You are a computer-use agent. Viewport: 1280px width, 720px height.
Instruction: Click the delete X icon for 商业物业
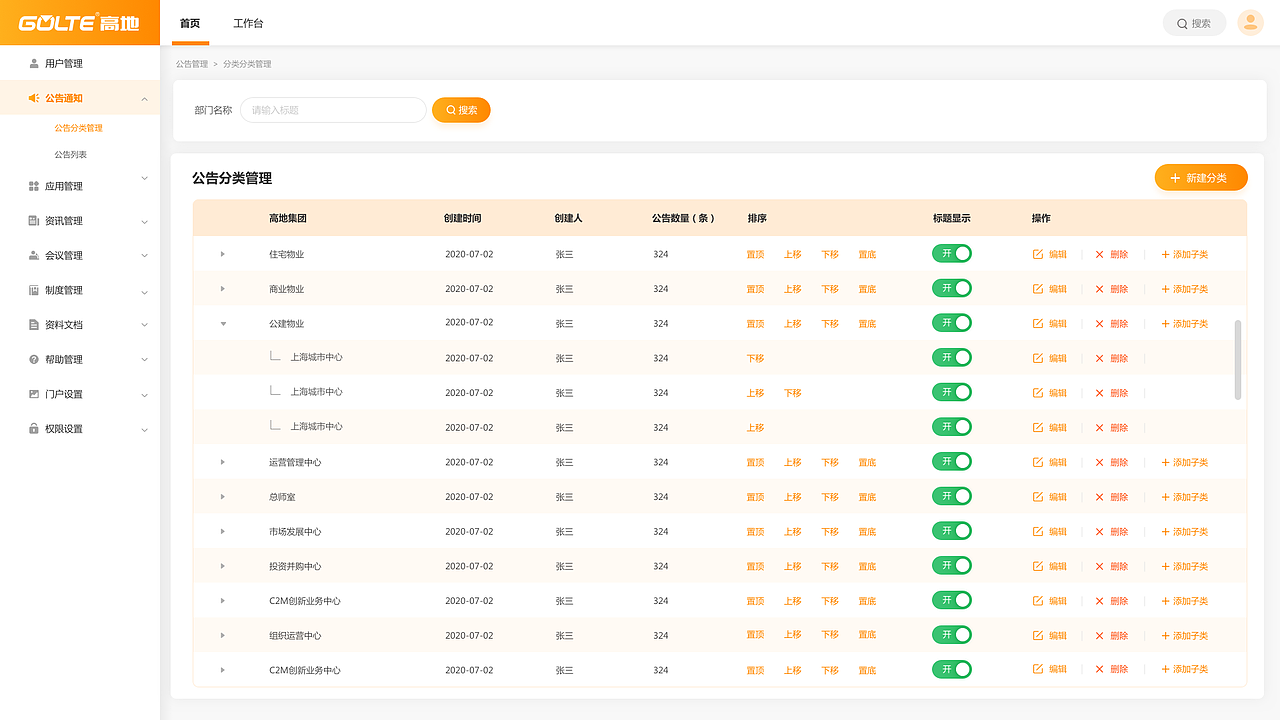click(x=1100, y=289)
